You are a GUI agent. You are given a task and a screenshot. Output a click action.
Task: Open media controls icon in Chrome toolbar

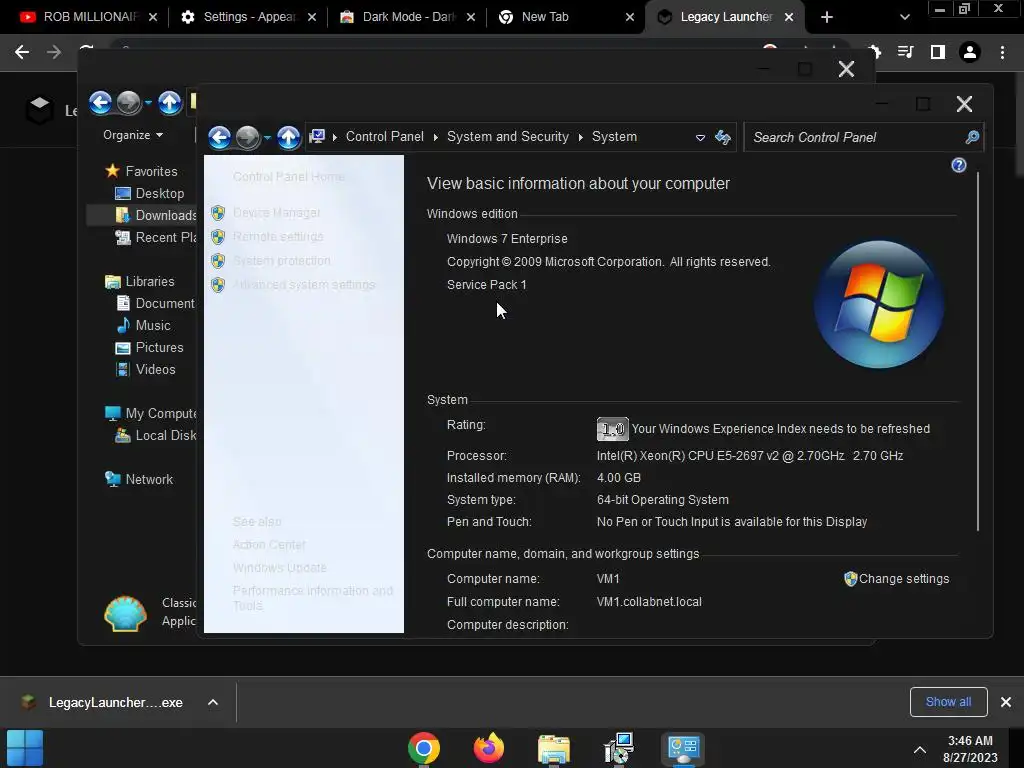906,52
